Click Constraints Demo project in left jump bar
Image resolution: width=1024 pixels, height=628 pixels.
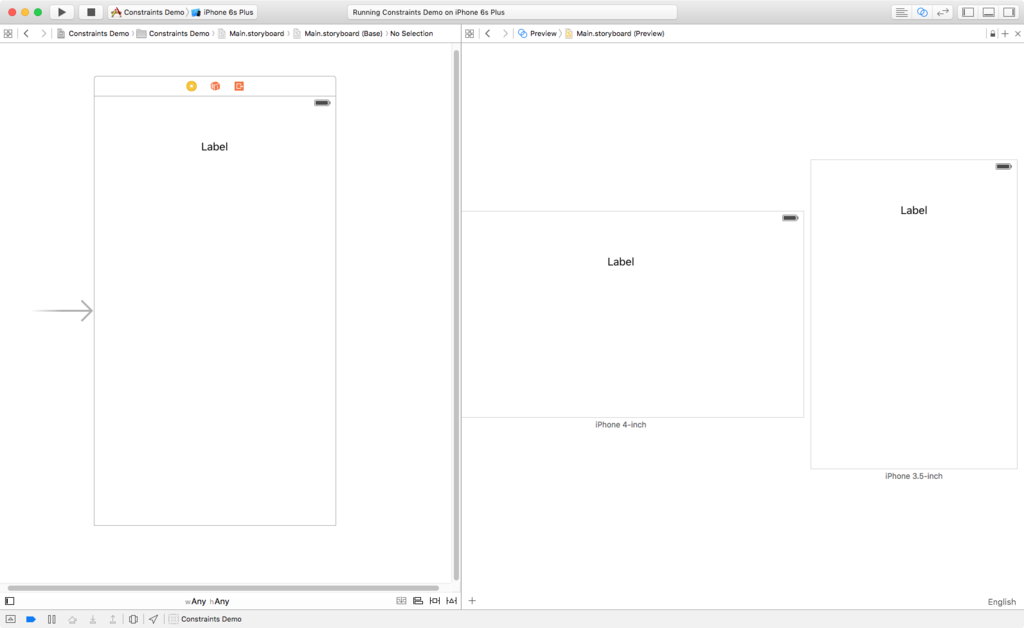pyautogui.click(x=93, y=33)
